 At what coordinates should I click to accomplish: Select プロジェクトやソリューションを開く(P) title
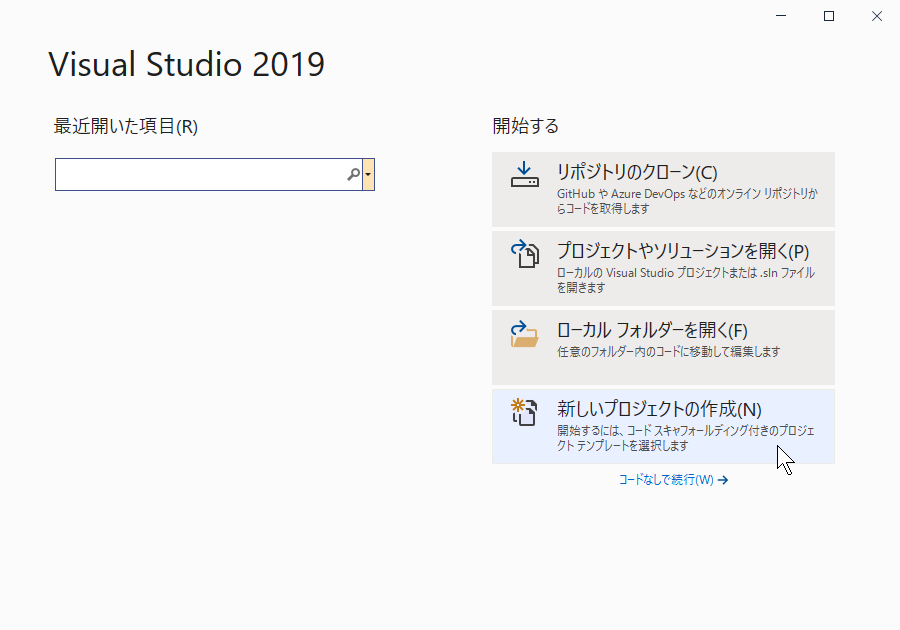pos(682,251)
